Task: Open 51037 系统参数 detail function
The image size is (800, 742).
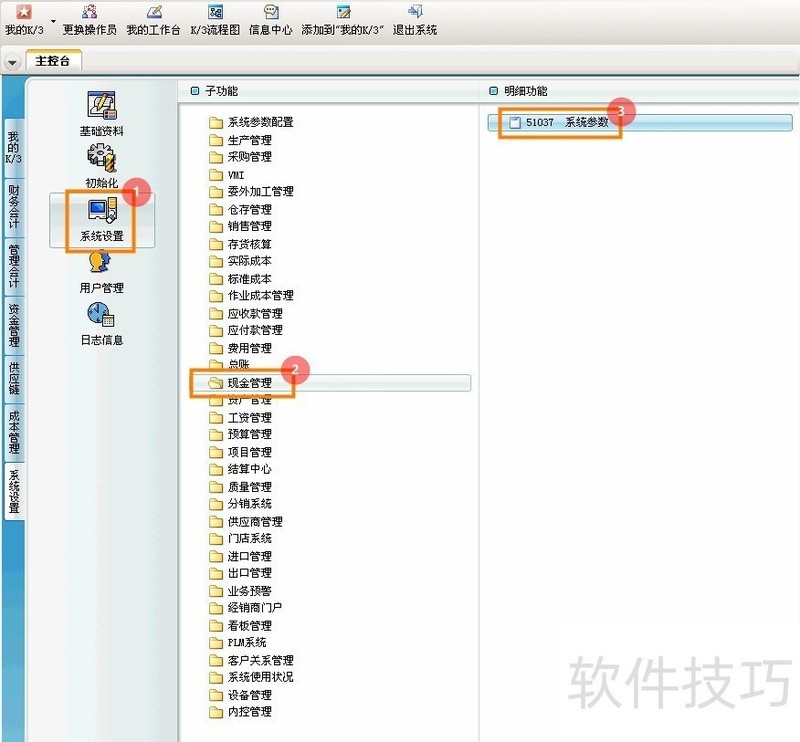Action: coord(566,122)
